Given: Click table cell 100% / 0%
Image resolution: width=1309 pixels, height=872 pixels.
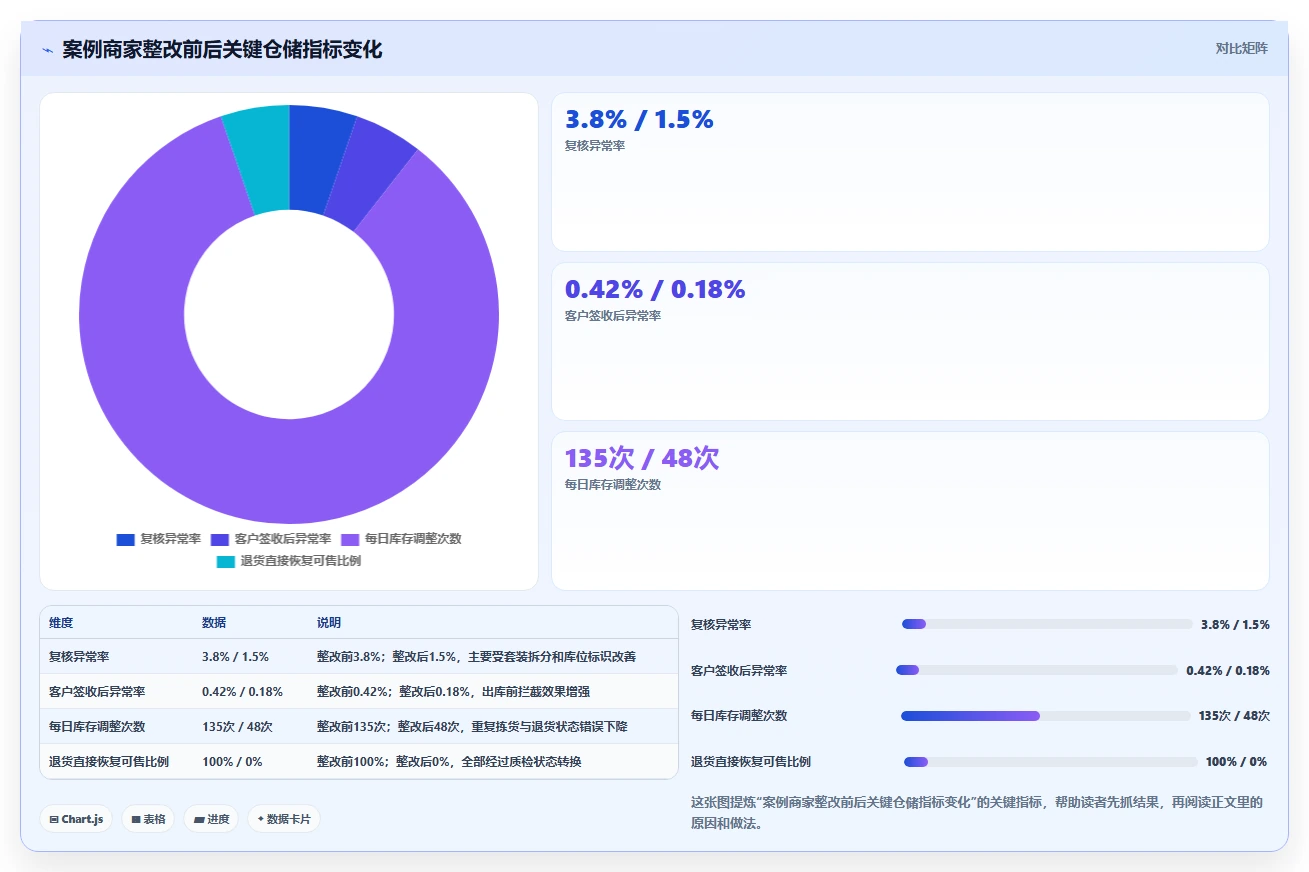Looking at the screenshot, I should (232, 761).
